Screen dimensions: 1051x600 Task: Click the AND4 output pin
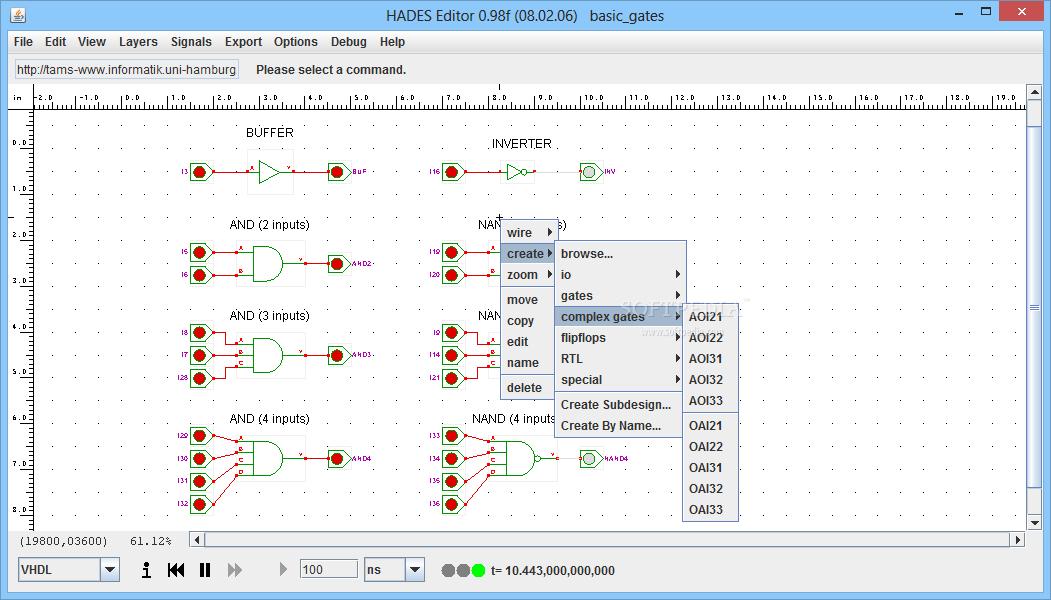pos(338,459)
